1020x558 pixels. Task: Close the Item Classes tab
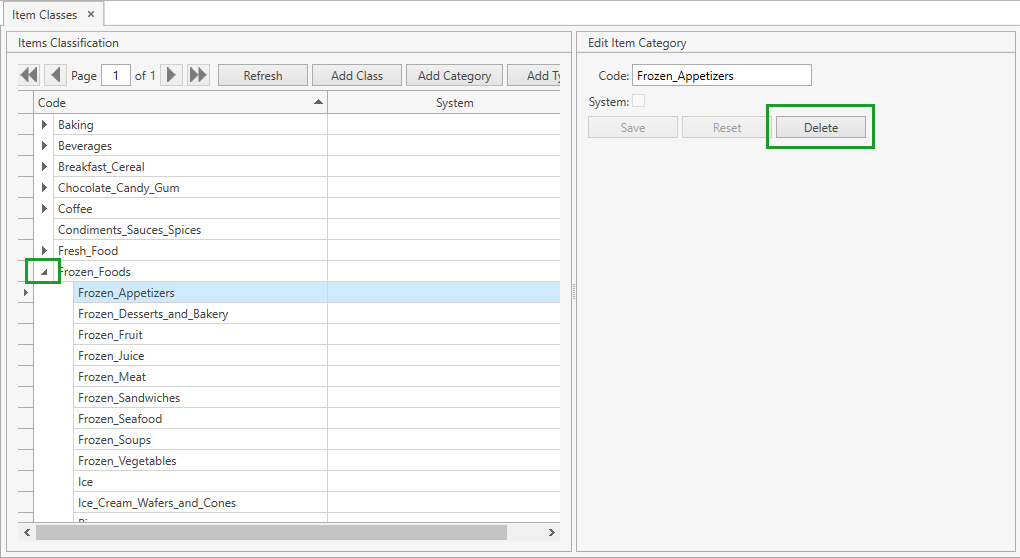click(91, 14)
